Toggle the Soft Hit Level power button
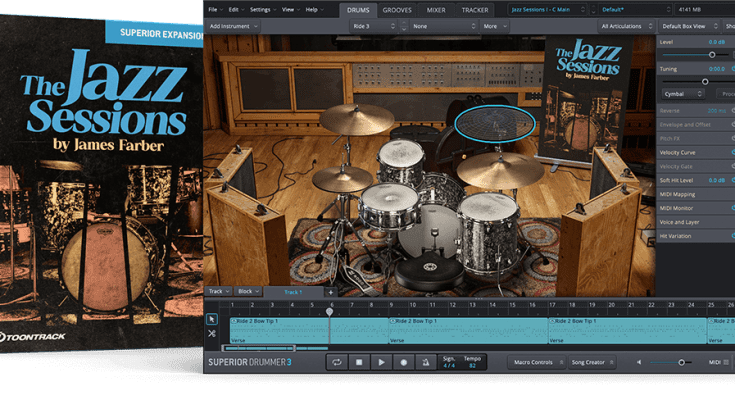The image size is (735, 400). tap(731, 179)
